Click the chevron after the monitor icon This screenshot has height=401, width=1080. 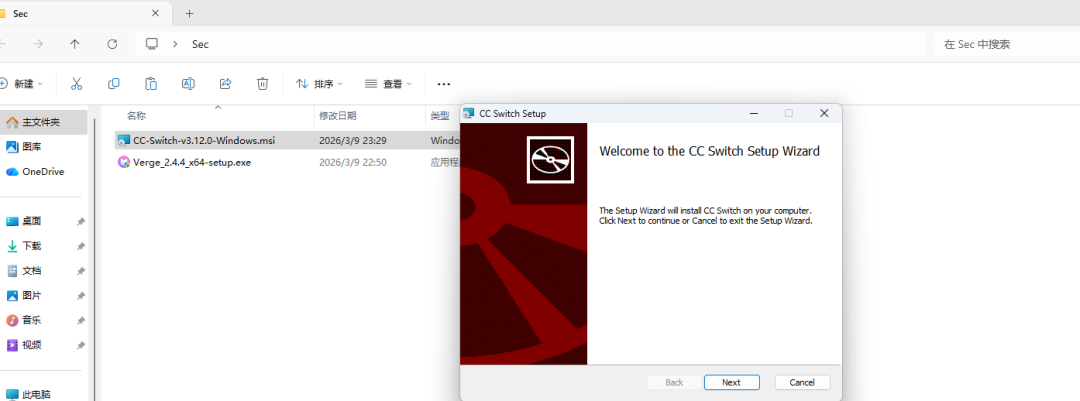tap(176, 44)
